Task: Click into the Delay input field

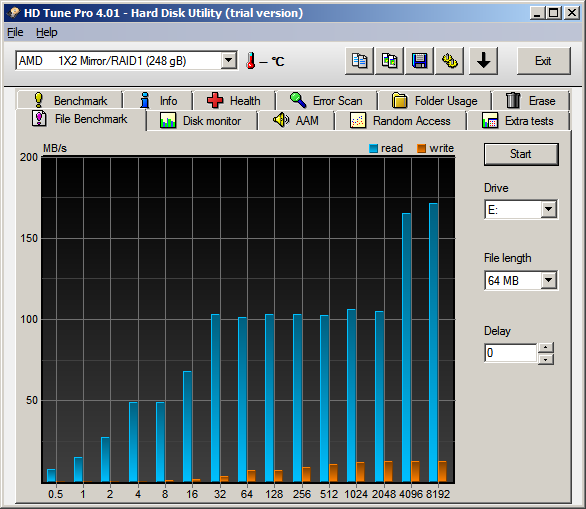Action: click(x=511, y=353)
